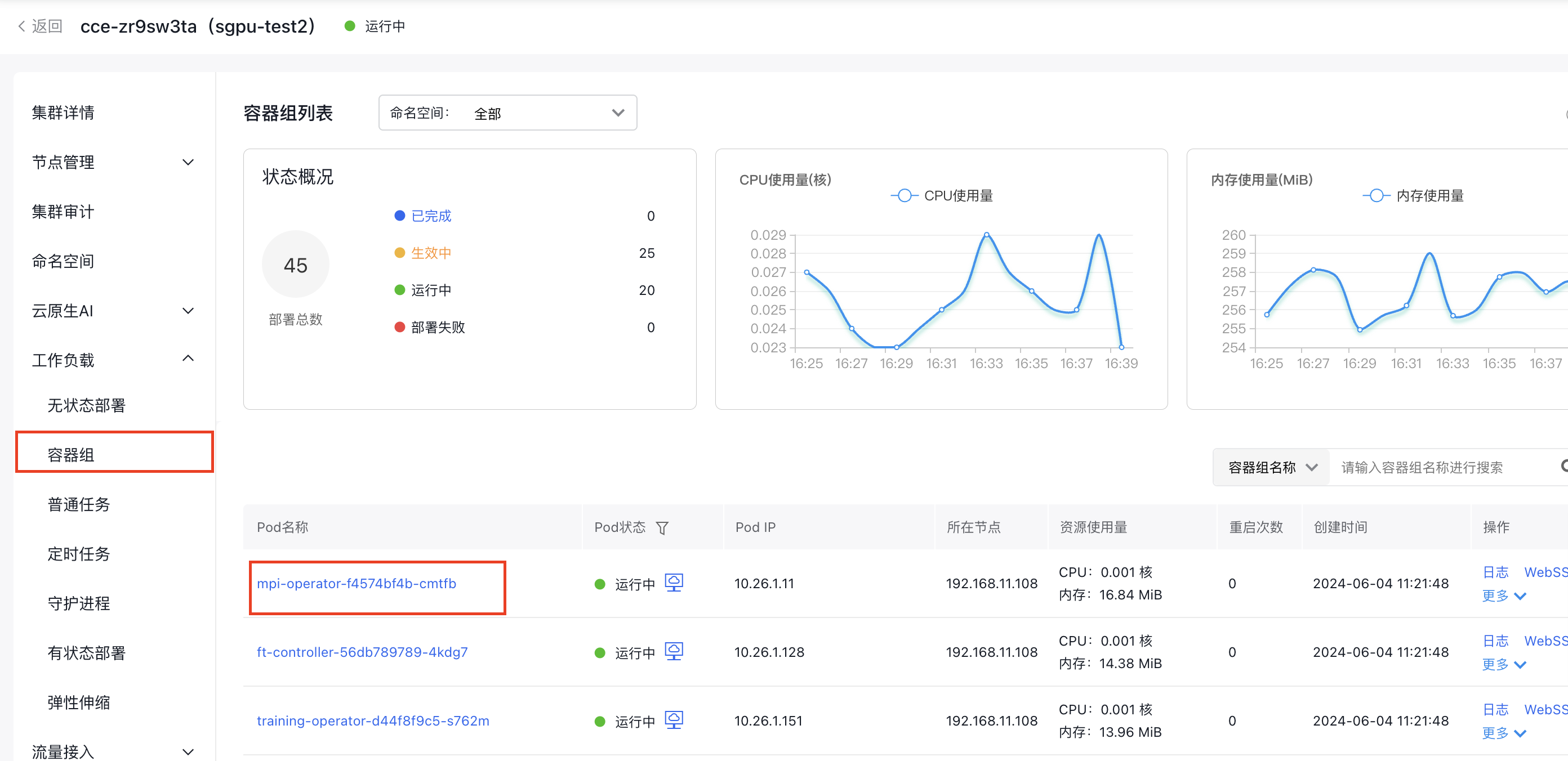This screenshot has height=761, width=1568.
Task: Open 命名空间 page in sidebar
Action: pyautogui.click(x=63, y=261)
